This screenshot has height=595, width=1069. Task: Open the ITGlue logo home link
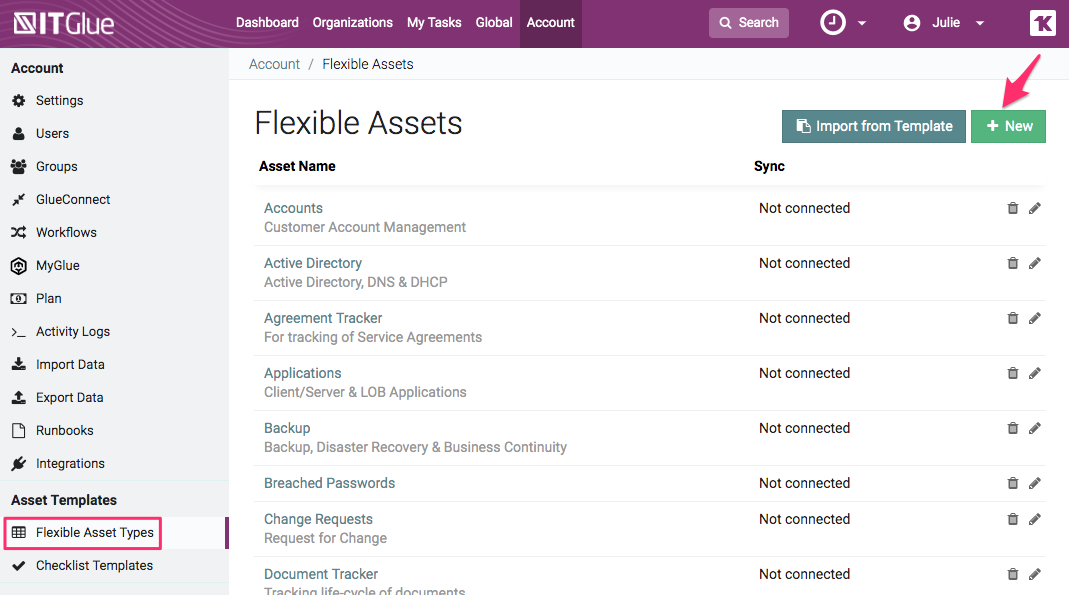click(64, 23)
